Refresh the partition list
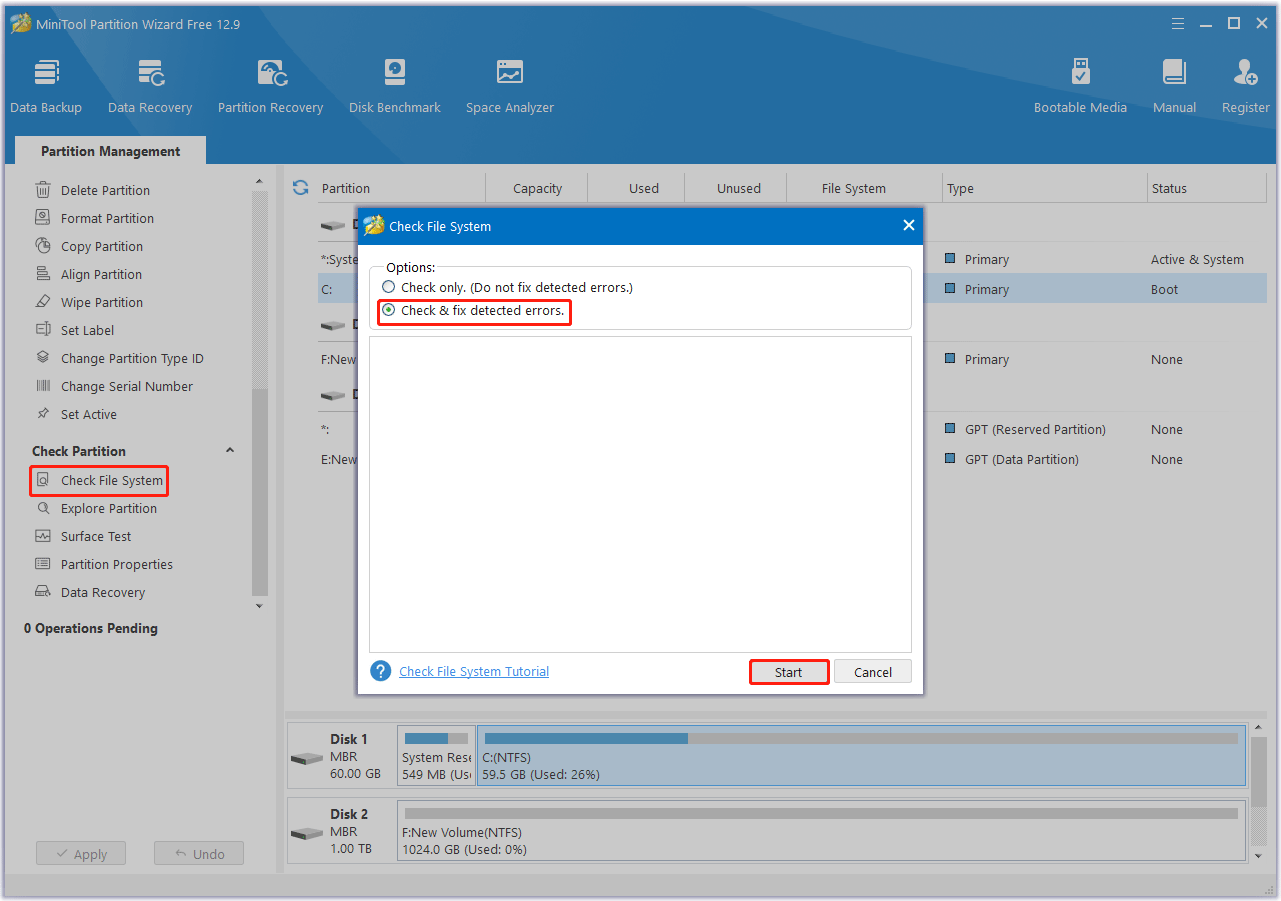Image resolution: width=1281 pixels, height=901 pixels. 300,188
